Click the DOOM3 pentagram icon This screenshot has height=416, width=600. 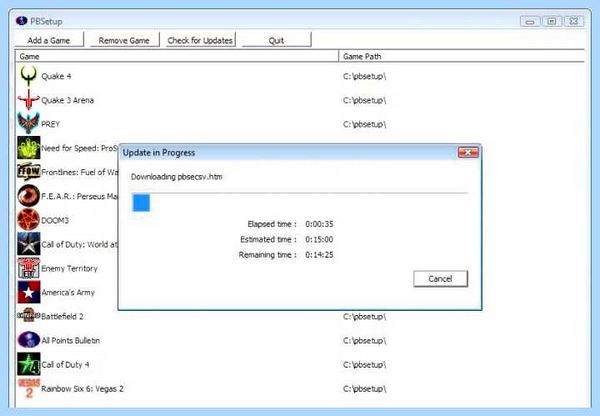tap(29, 220)
